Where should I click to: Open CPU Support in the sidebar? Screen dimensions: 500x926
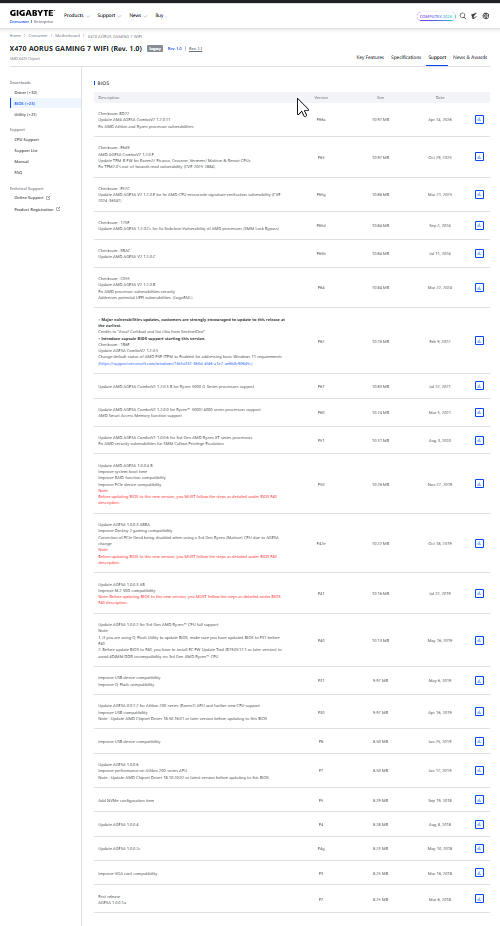tap(27, 140)
